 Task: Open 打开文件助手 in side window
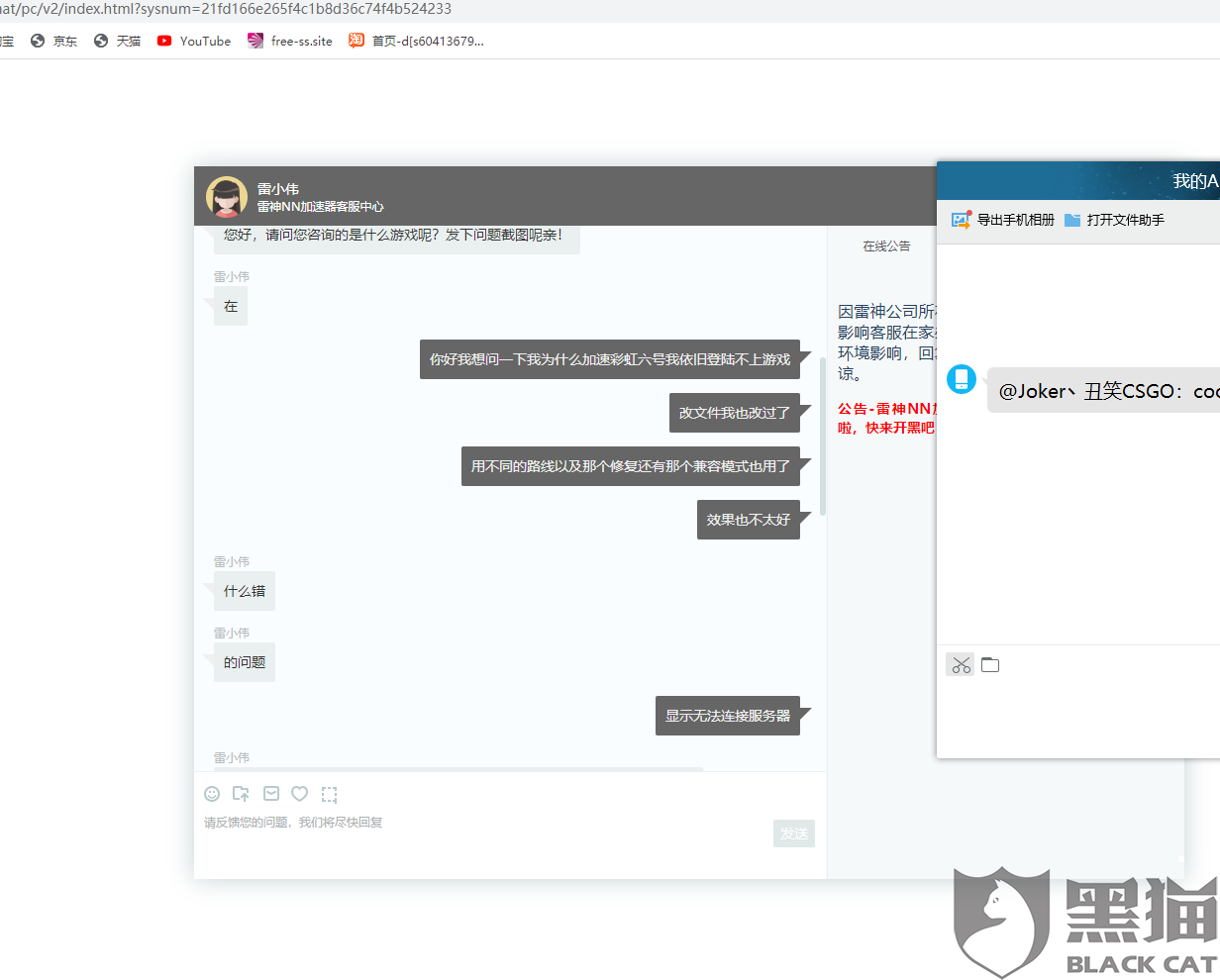[x=1114, y=220]
